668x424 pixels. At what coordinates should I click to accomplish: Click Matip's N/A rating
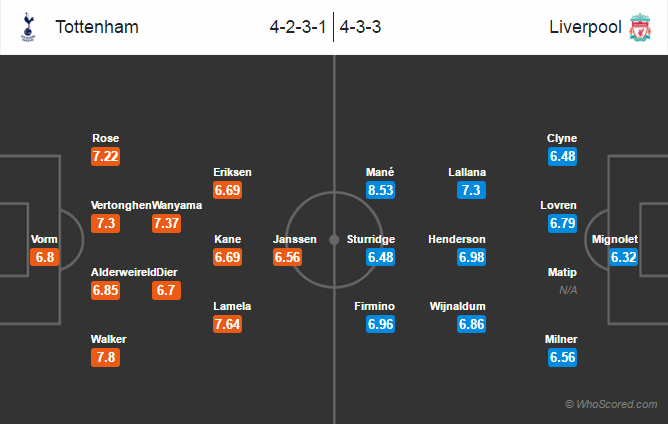(568, 290)
